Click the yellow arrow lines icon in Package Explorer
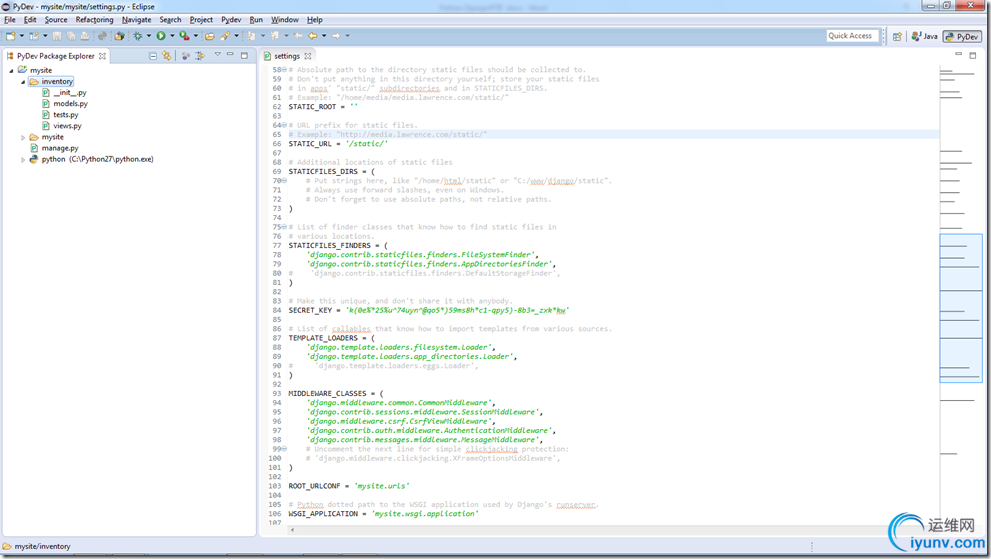The image size is (991, 559). tap(200, 56)
